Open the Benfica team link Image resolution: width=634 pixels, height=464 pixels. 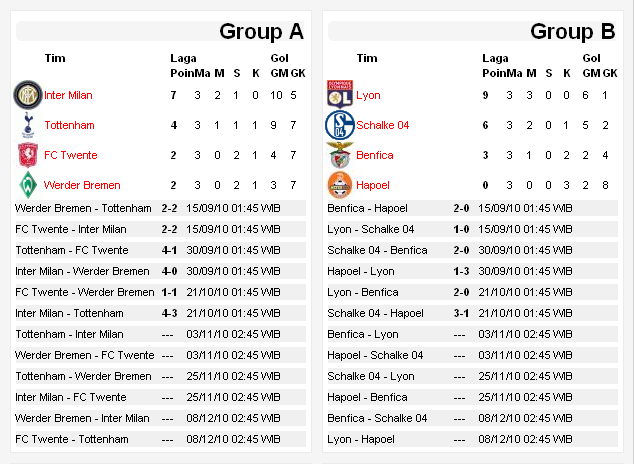tap(375, 155)
